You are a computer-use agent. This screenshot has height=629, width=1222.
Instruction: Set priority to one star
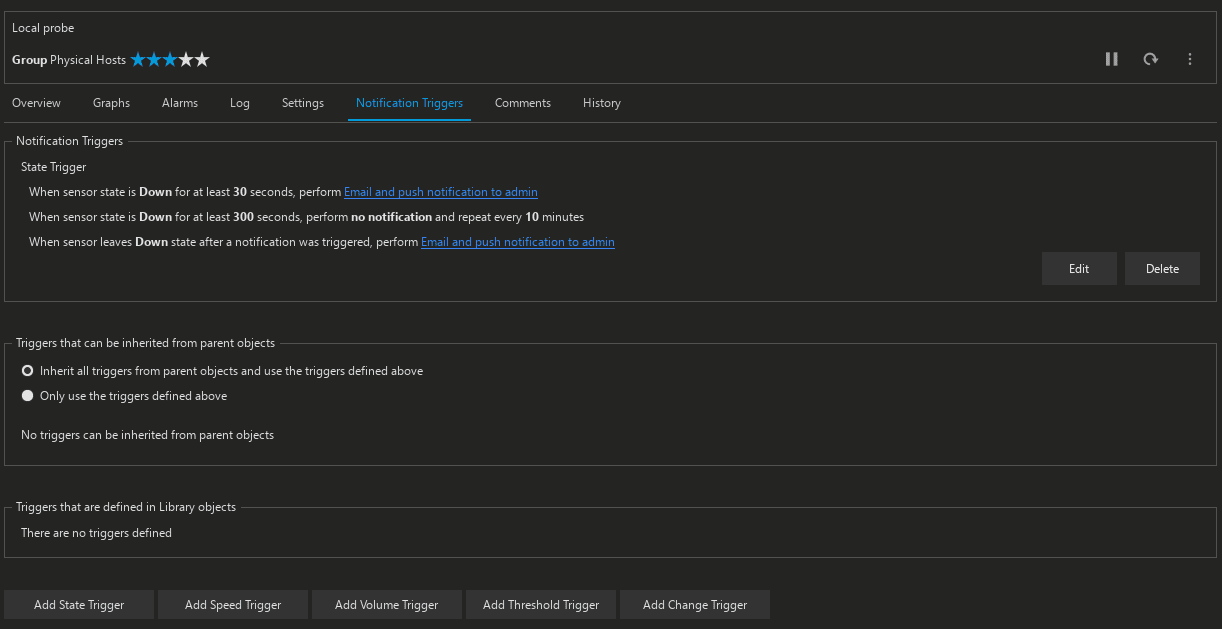click(138, 60)
